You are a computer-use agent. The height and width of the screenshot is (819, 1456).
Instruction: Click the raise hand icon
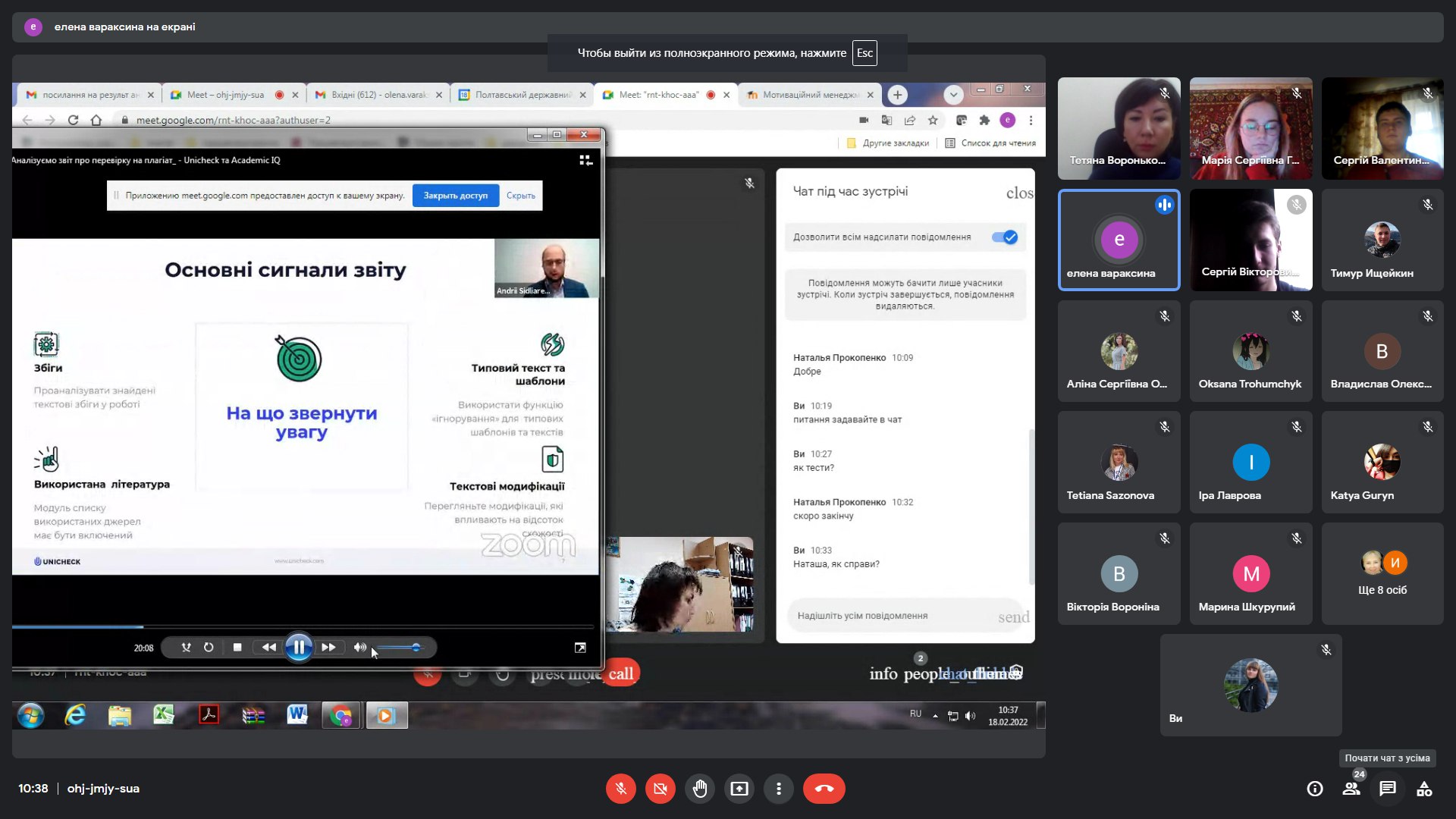(x=699, y=789)
